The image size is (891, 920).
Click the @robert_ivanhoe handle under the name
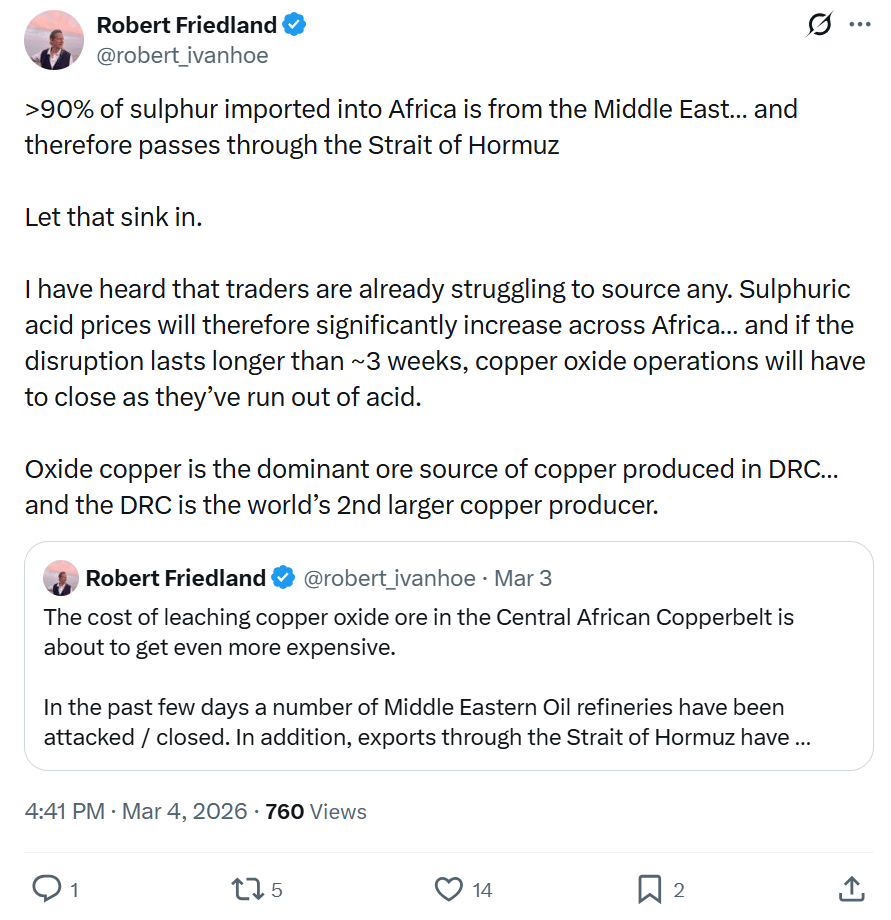point(182,55)
